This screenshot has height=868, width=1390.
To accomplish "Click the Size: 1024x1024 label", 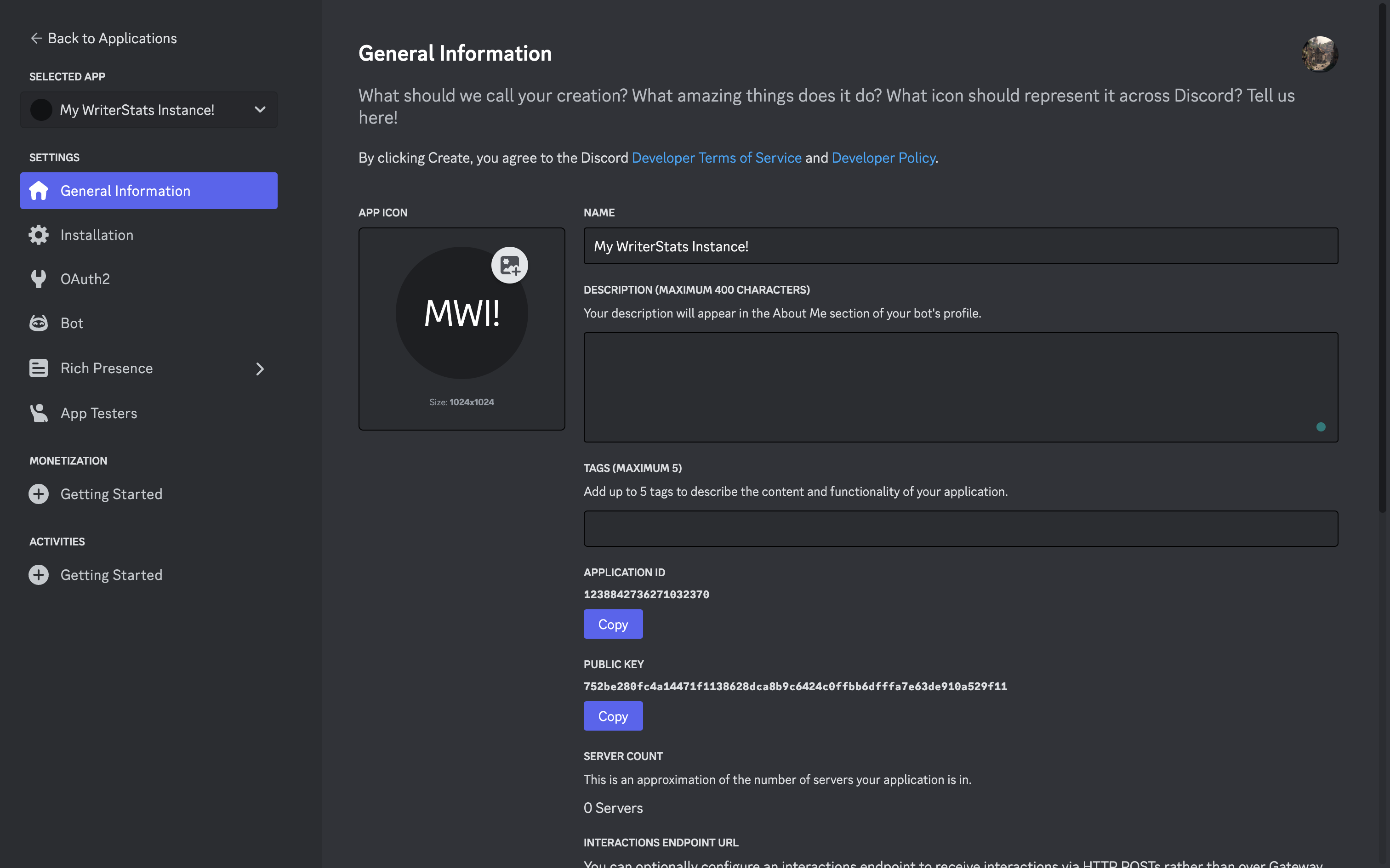I will click(x=461, y=402).
